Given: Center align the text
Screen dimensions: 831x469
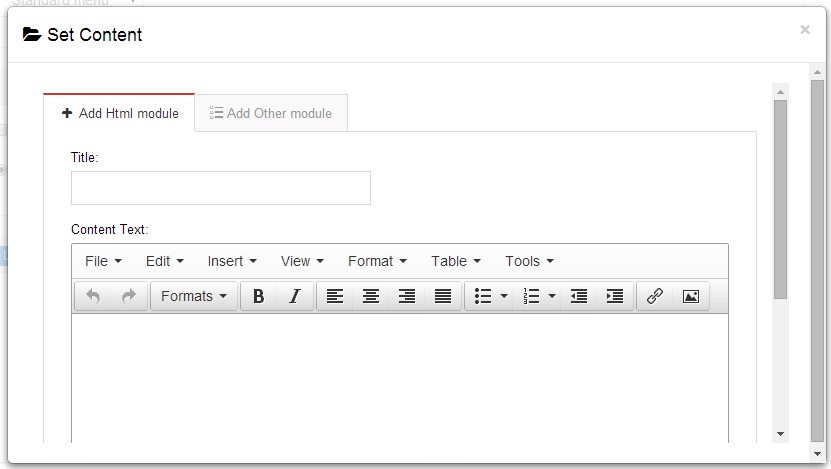Looking at the screenshot, I should pyautogui.click(x=371, y=296).
